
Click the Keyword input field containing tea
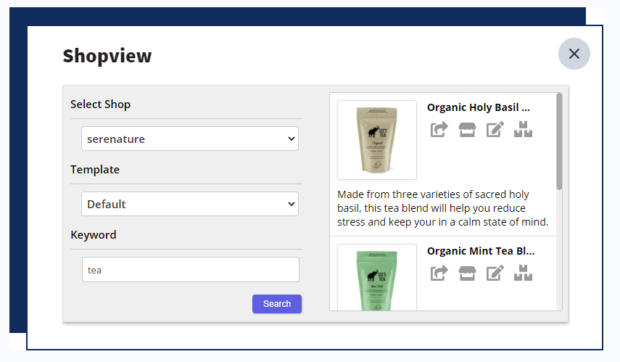191,270
